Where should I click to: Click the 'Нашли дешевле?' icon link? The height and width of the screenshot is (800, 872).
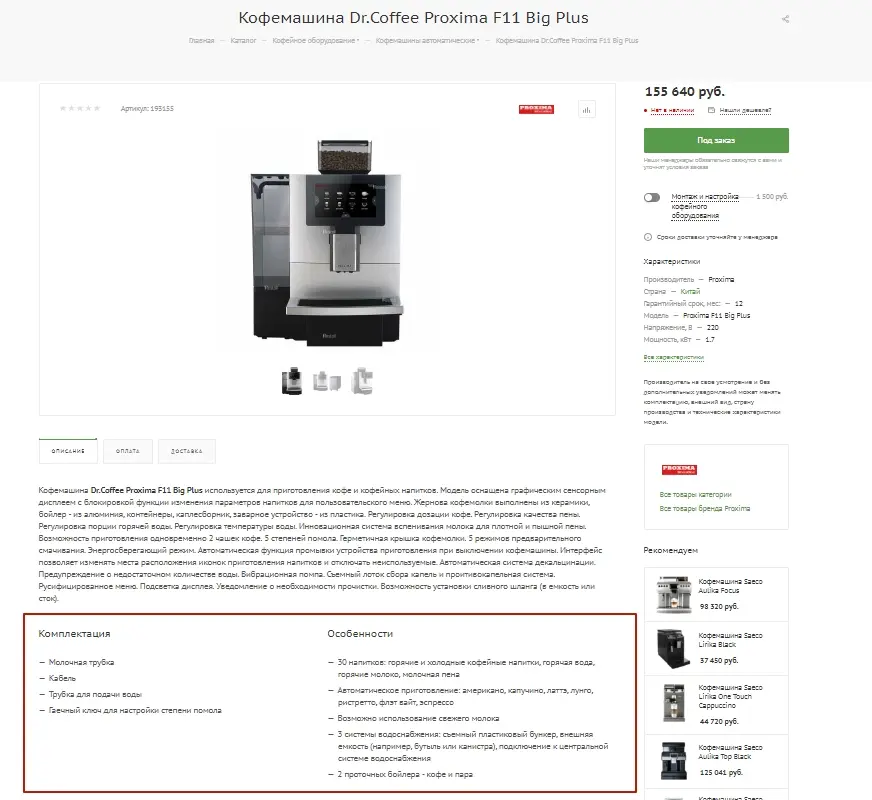click(x=711, y=110)
